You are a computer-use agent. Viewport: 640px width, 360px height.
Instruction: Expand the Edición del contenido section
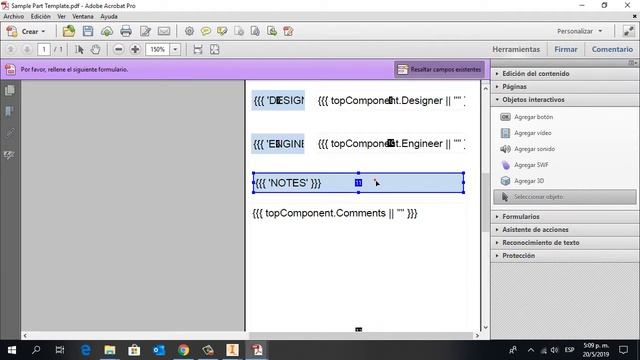pyautogui.click(x=565, y=73)
